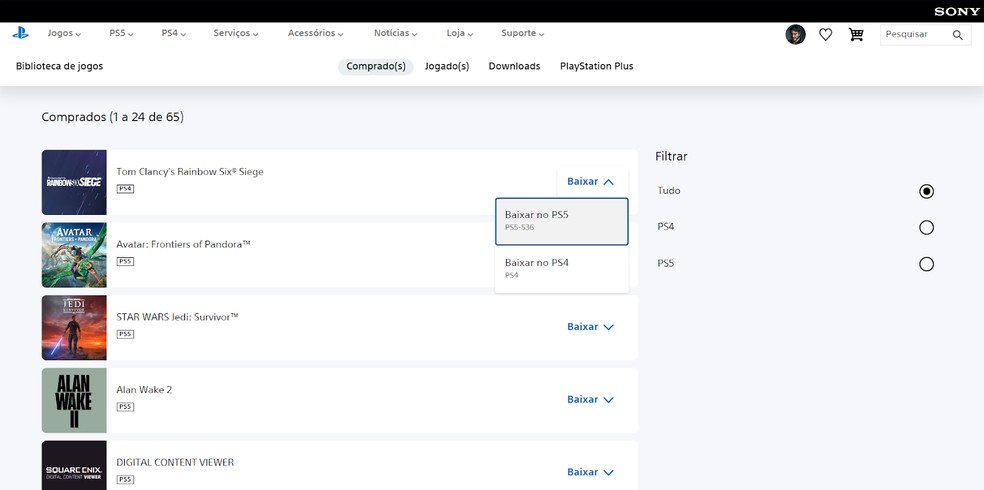
Task: Open the Baixar dropdown for STAR WARS Jedi: Survivor
Action: click(591, 327)
